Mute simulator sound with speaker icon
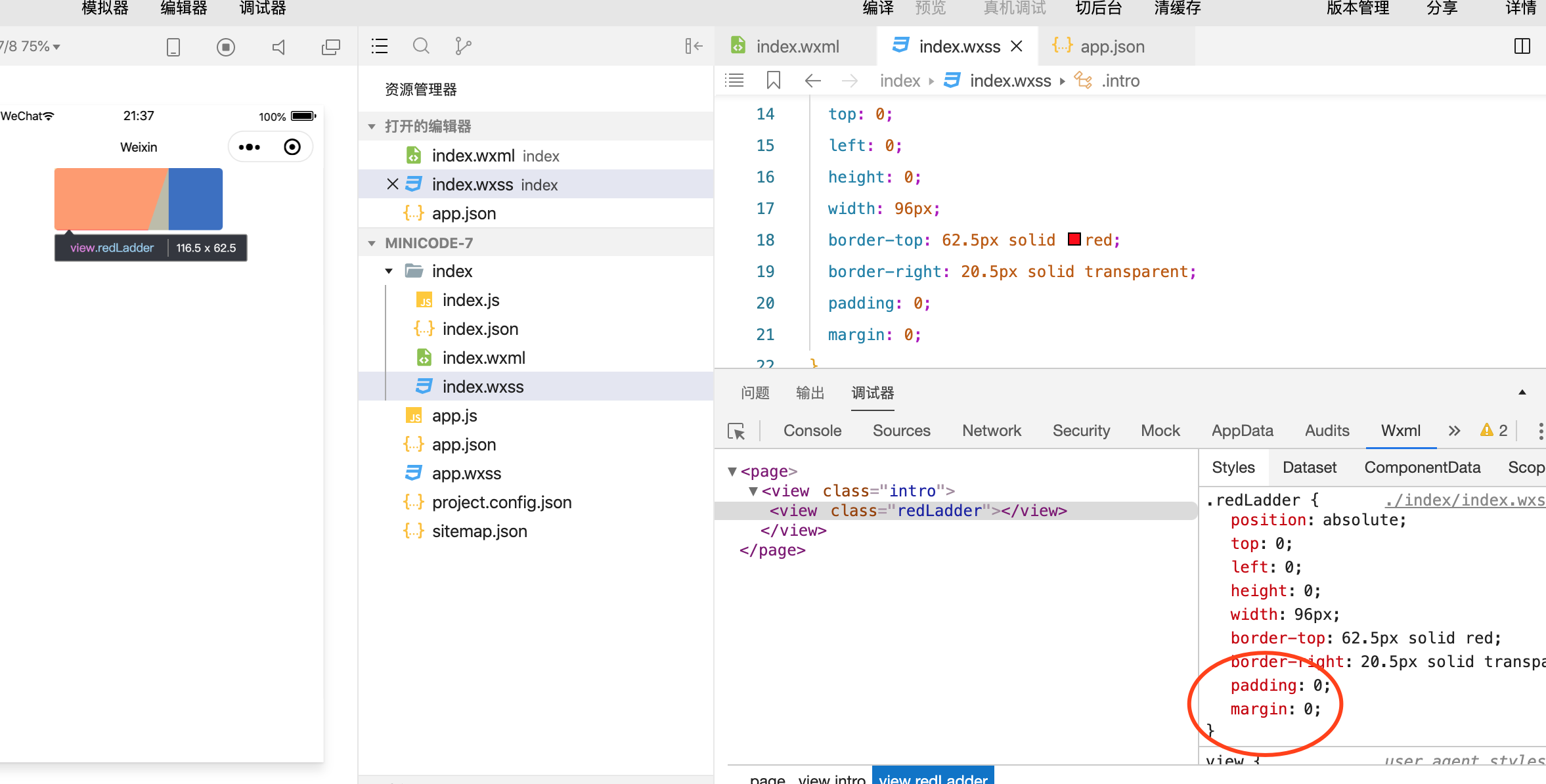 coord(278,47)
